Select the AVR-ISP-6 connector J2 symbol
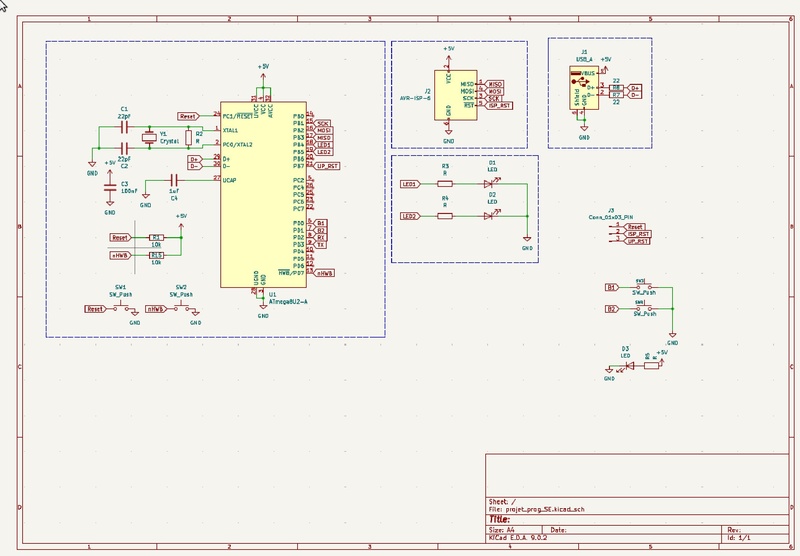Image resolution: width=800 pixels, height=556 pixels. (456, 95)
